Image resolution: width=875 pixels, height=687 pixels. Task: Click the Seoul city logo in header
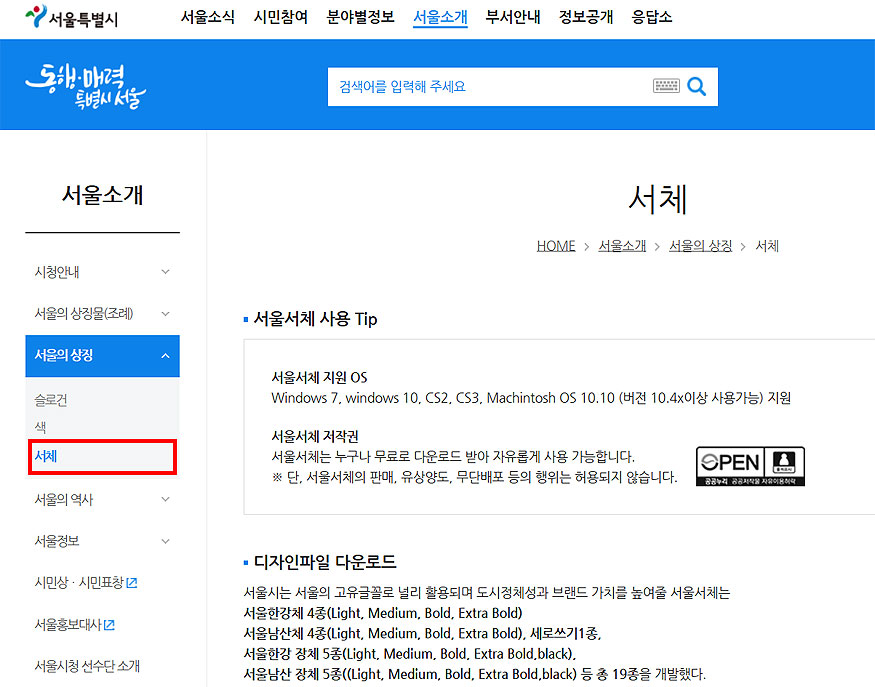(71, 18)
